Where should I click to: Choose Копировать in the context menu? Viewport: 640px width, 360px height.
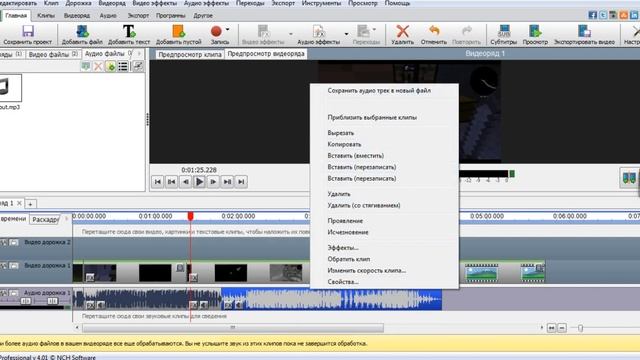point(344,144)
